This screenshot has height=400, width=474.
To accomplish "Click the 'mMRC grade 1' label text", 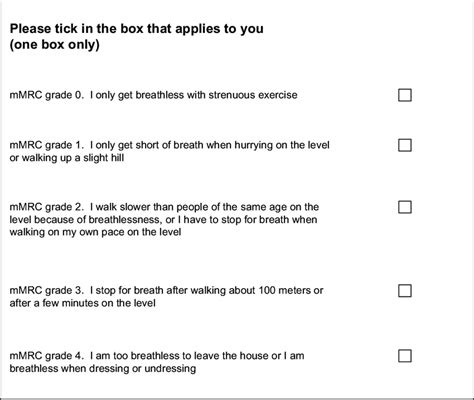I will pyautogui.click(x=47, y=145).
